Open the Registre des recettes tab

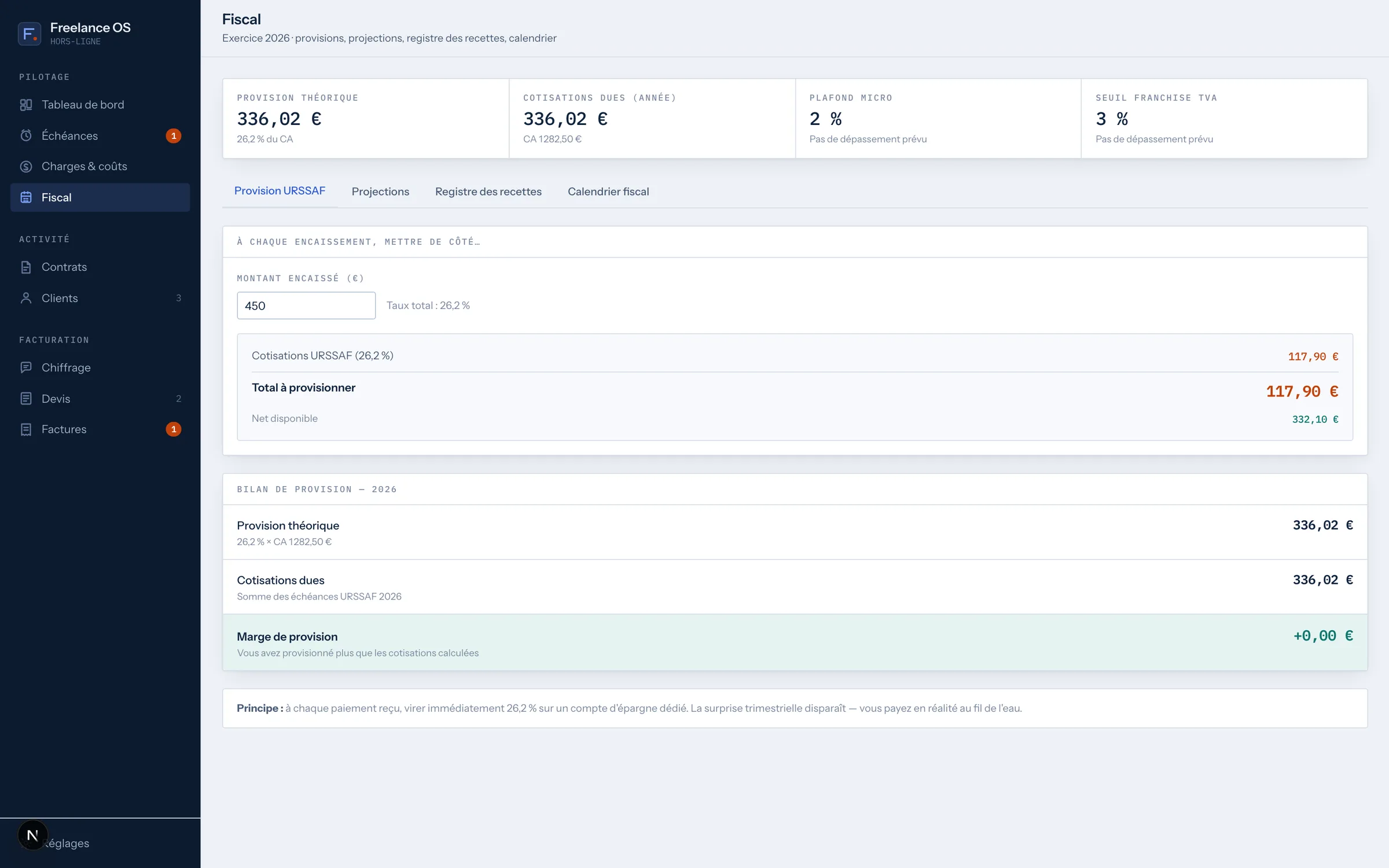click(x=488, y=192)
